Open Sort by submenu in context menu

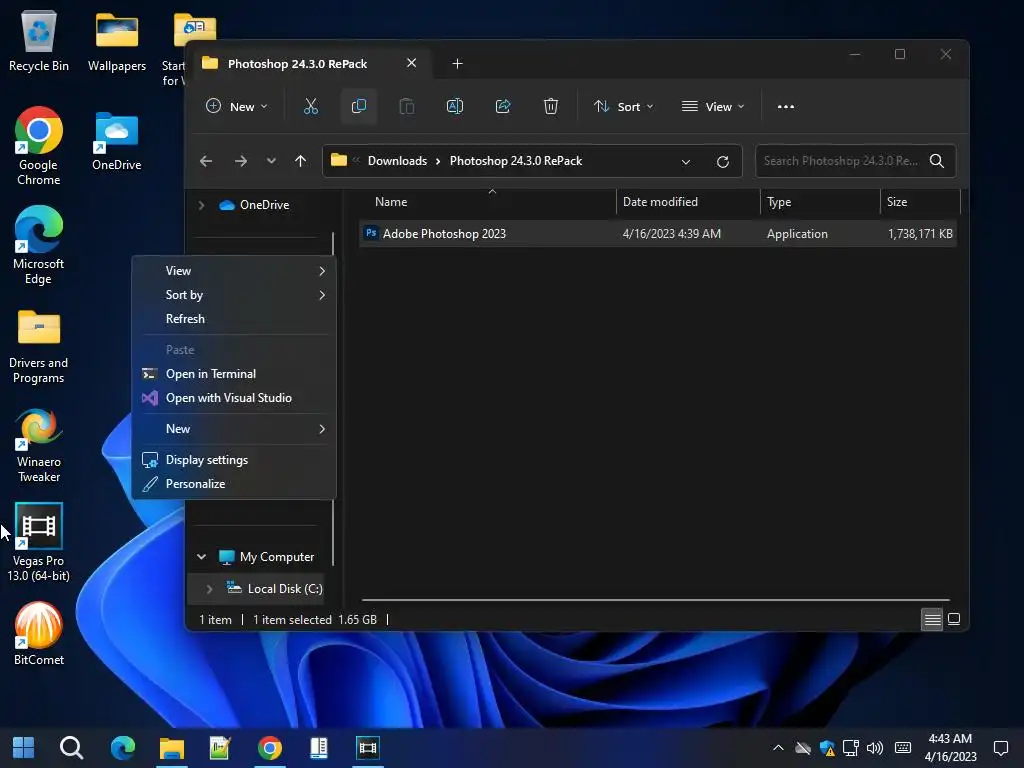[234, 295]
